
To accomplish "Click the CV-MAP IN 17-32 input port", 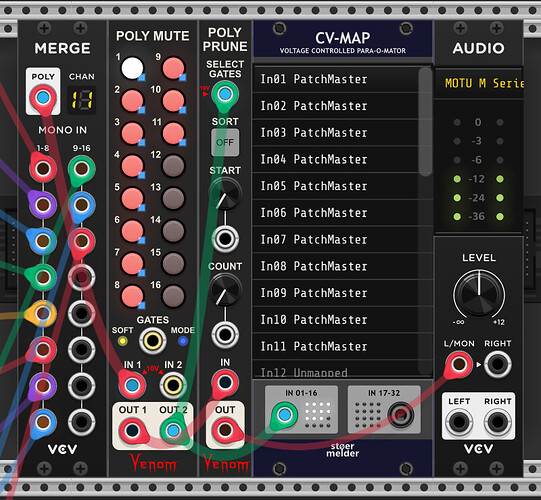I will (x=400, y=414).
